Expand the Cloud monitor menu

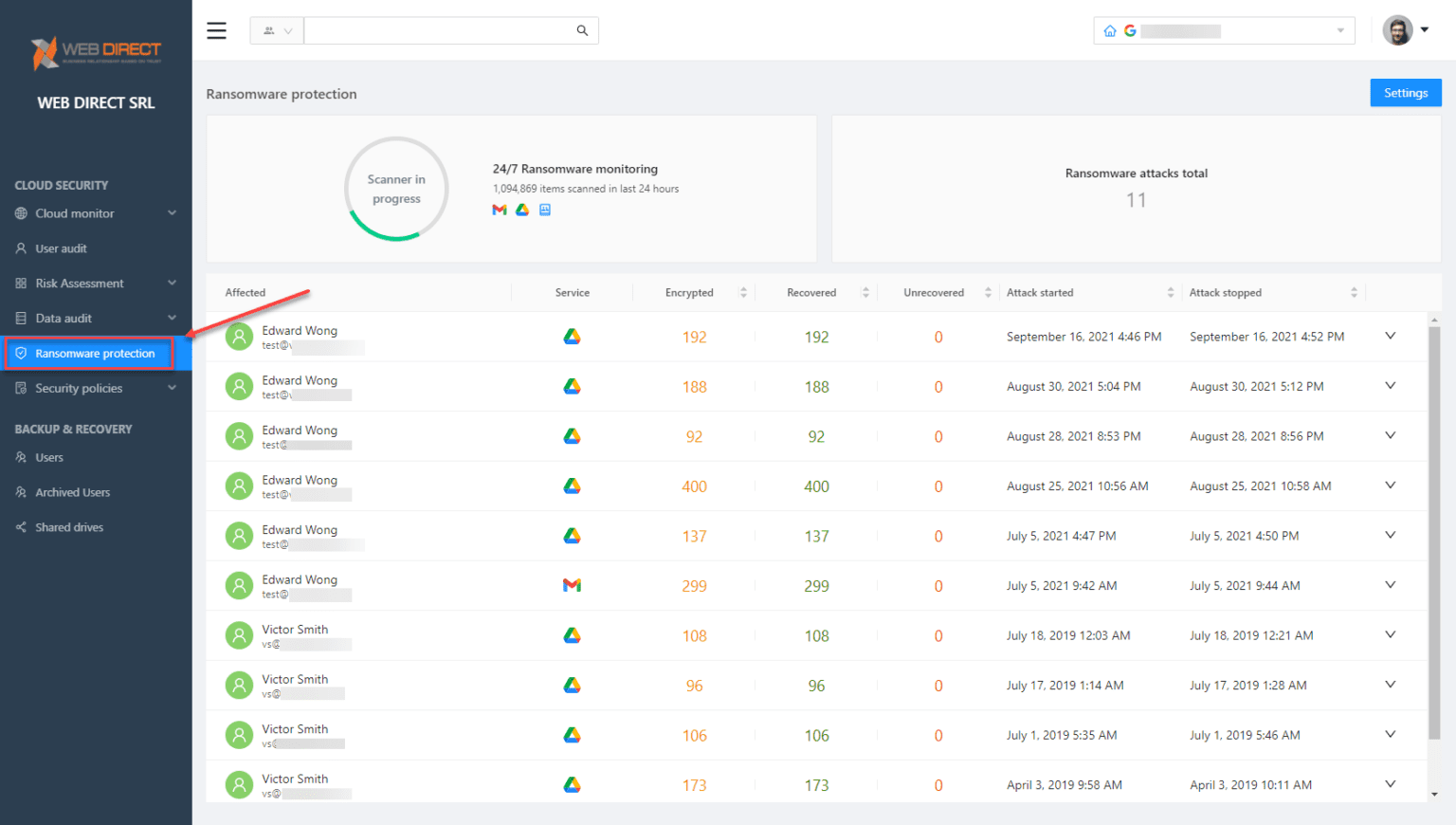coord(95,213)
